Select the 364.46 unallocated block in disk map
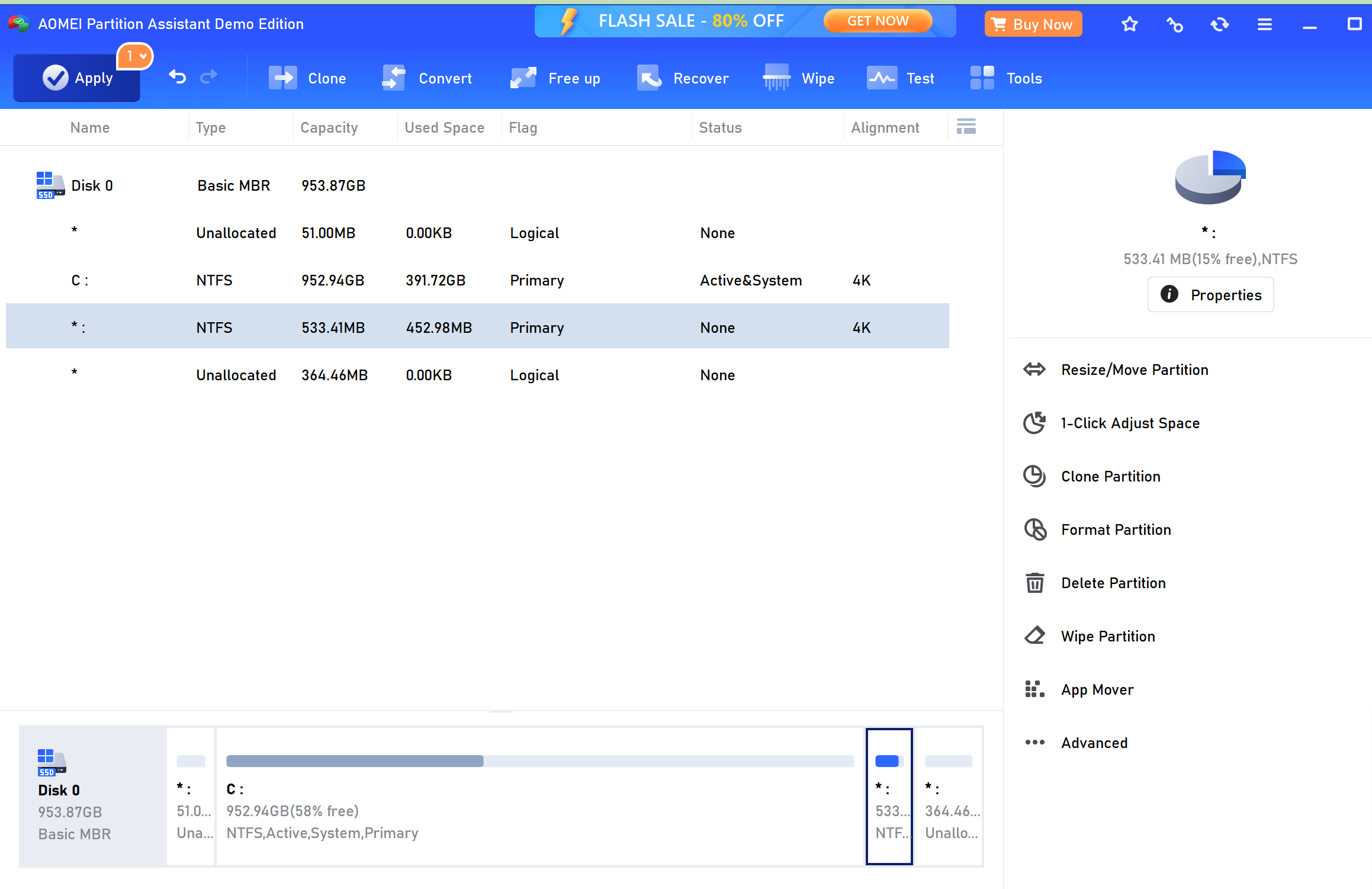This screenshot has width=1372, height=889. tap(949, 797)
